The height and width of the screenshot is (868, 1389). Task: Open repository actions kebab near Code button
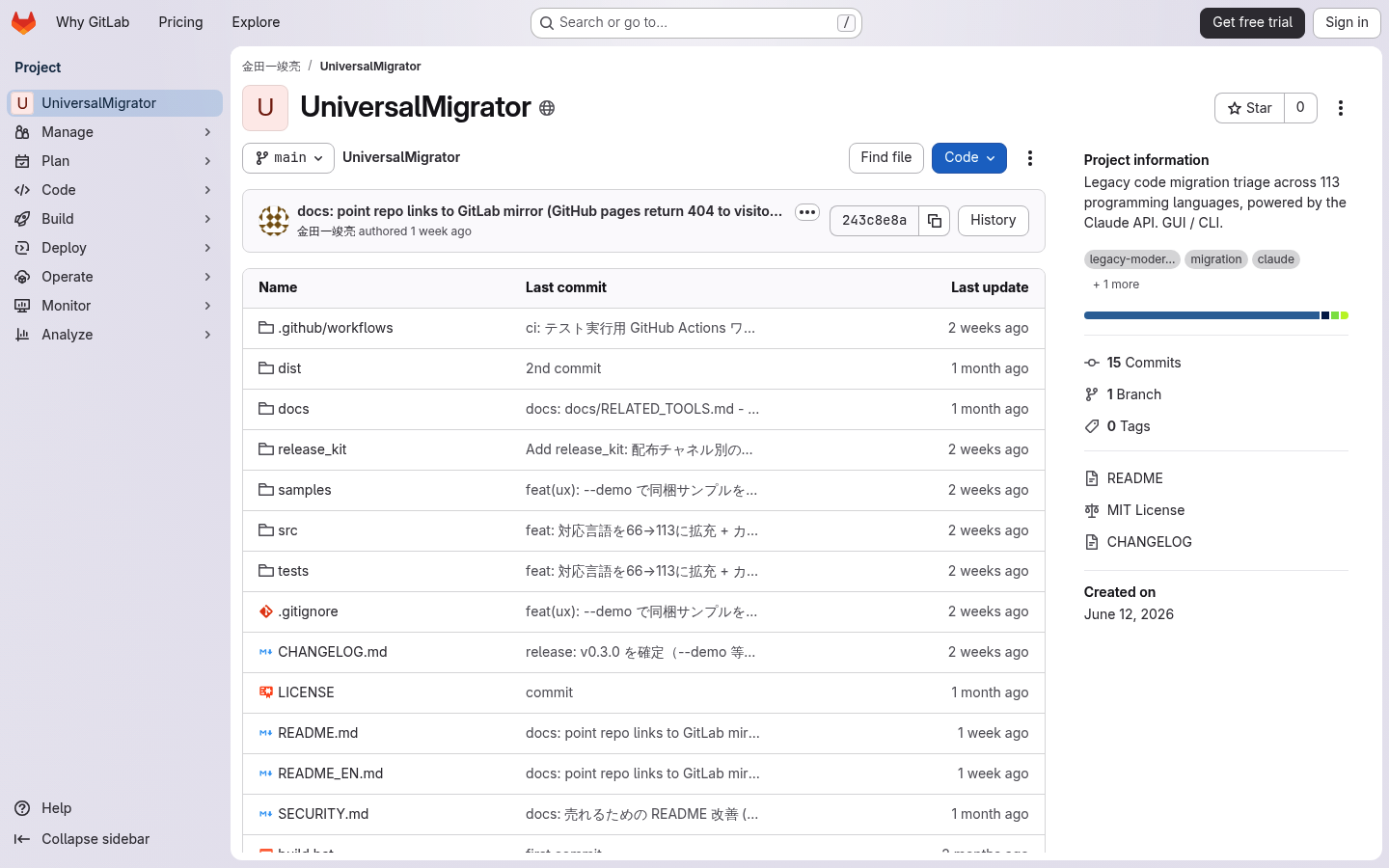tap(1030, 158)
